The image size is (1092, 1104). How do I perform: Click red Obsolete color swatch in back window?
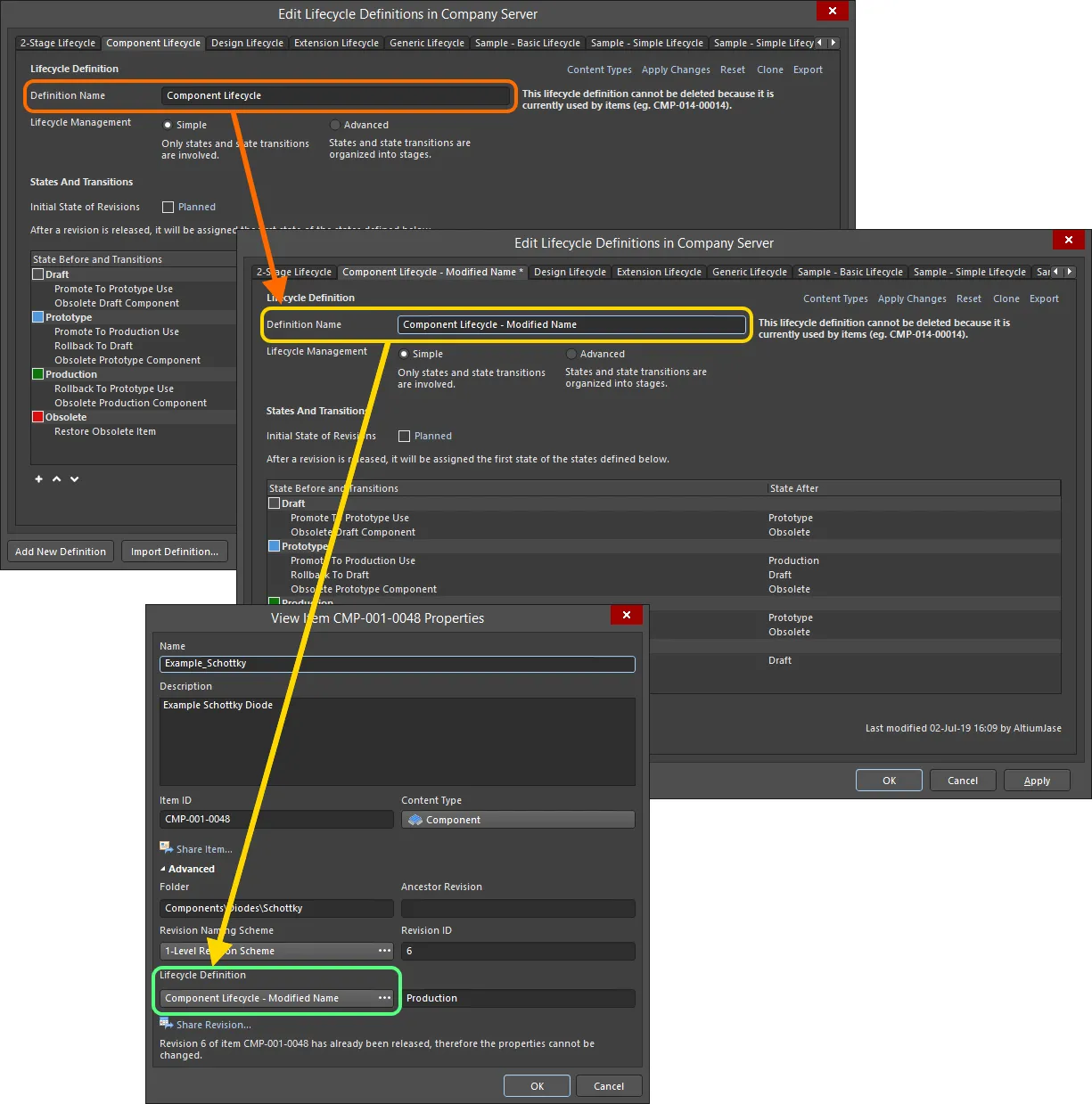click(38, 417)
